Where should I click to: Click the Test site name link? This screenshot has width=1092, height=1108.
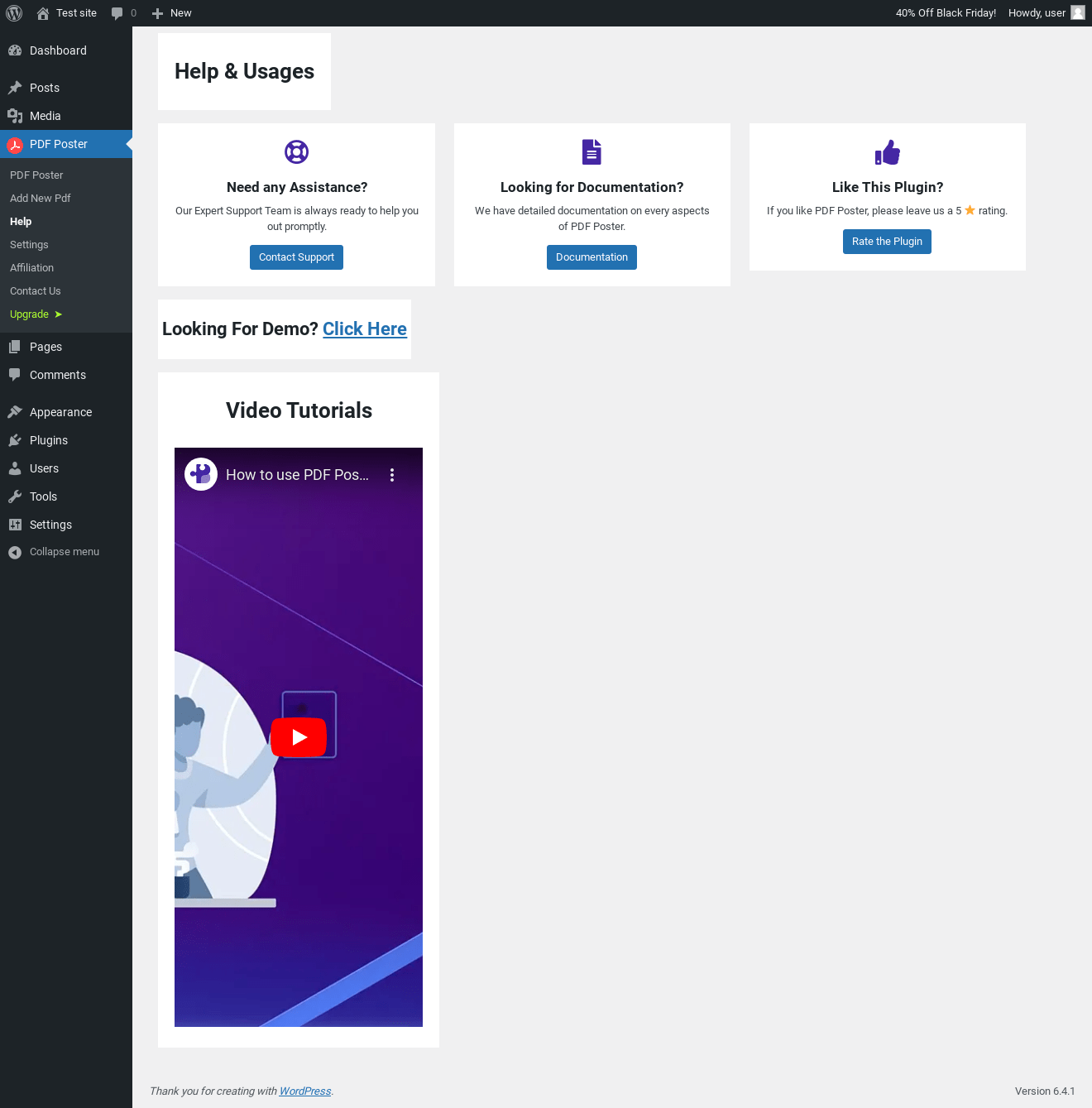point(76,13)
